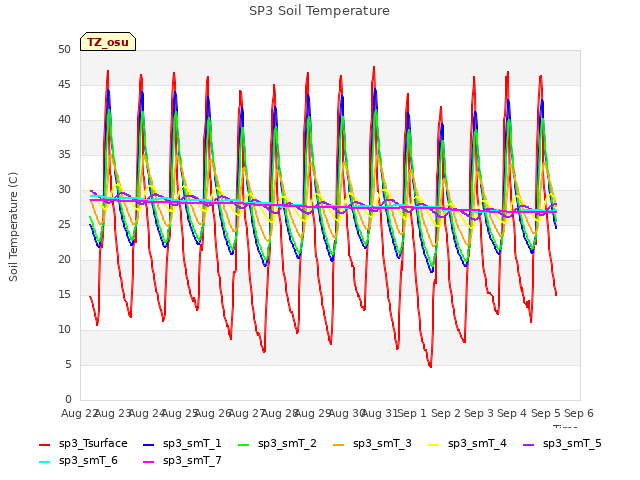Viewport: 640px width, 480px height.
Task: Click the Sep 3 x-axis tick label
Action: coord(478,413)
